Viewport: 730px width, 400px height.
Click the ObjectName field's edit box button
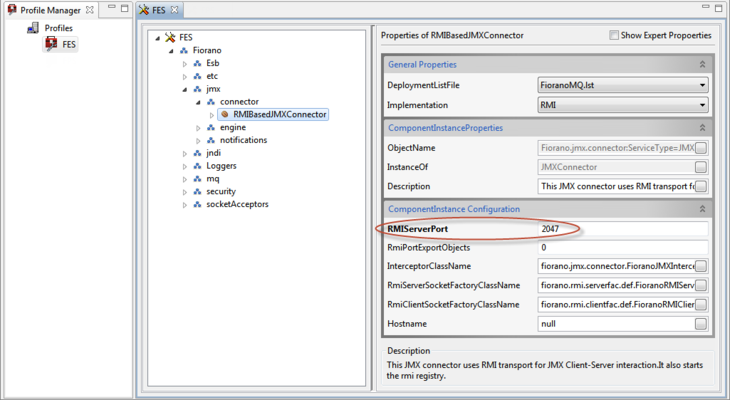pyautogui.click(x=701, y=148)
